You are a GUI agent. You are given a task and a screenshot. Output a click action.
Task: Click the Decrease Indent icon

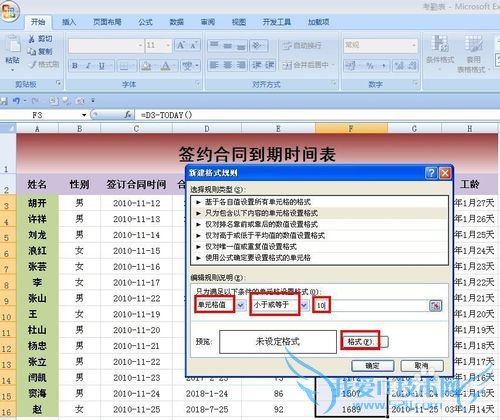[257, 65]
